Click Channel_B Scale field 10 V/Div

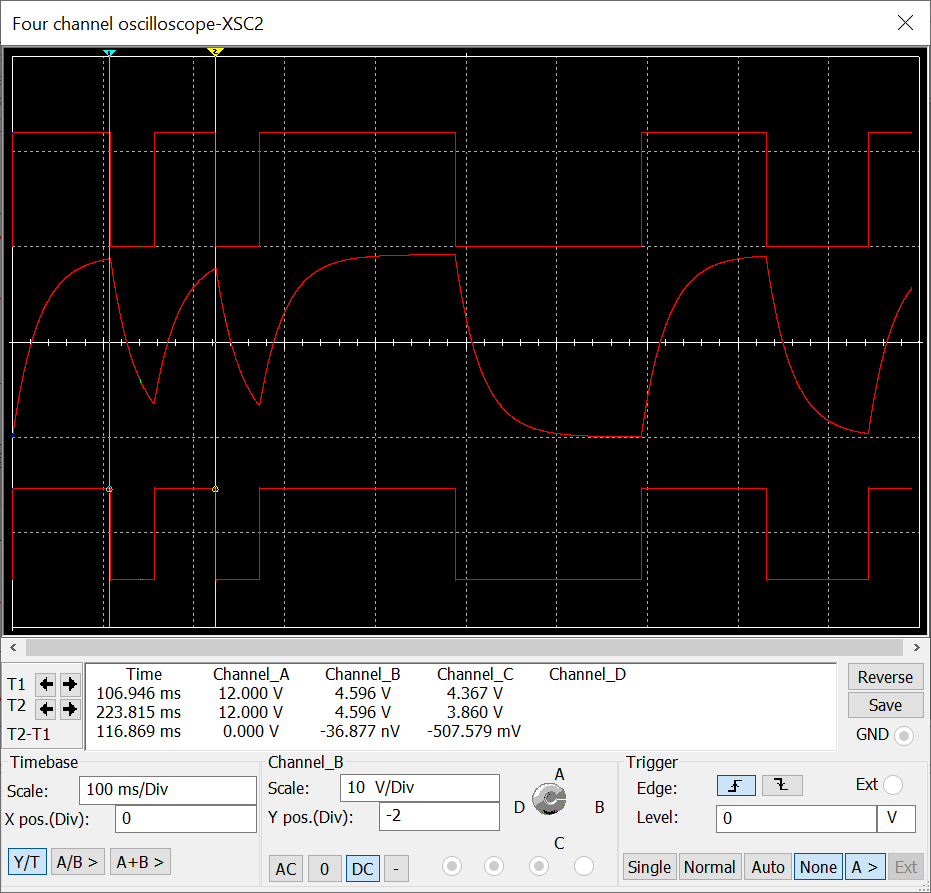(x=420, y=788)
